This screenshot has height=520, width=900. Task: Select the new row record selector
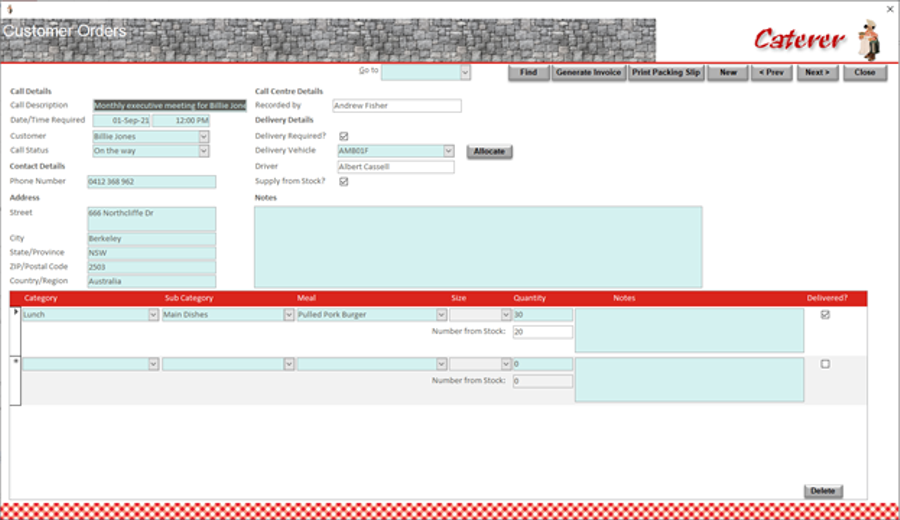(x=15, y=381)
